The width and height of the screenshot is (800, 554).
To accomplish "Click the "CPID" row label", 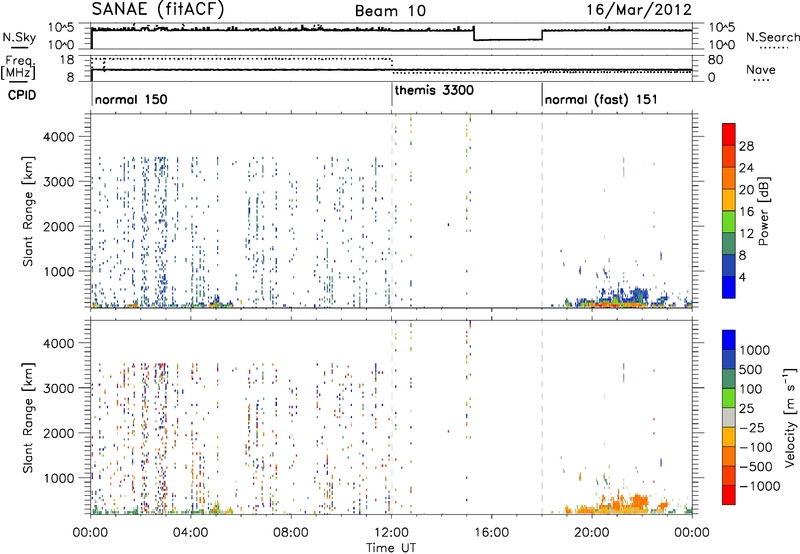I will (22, 95).
